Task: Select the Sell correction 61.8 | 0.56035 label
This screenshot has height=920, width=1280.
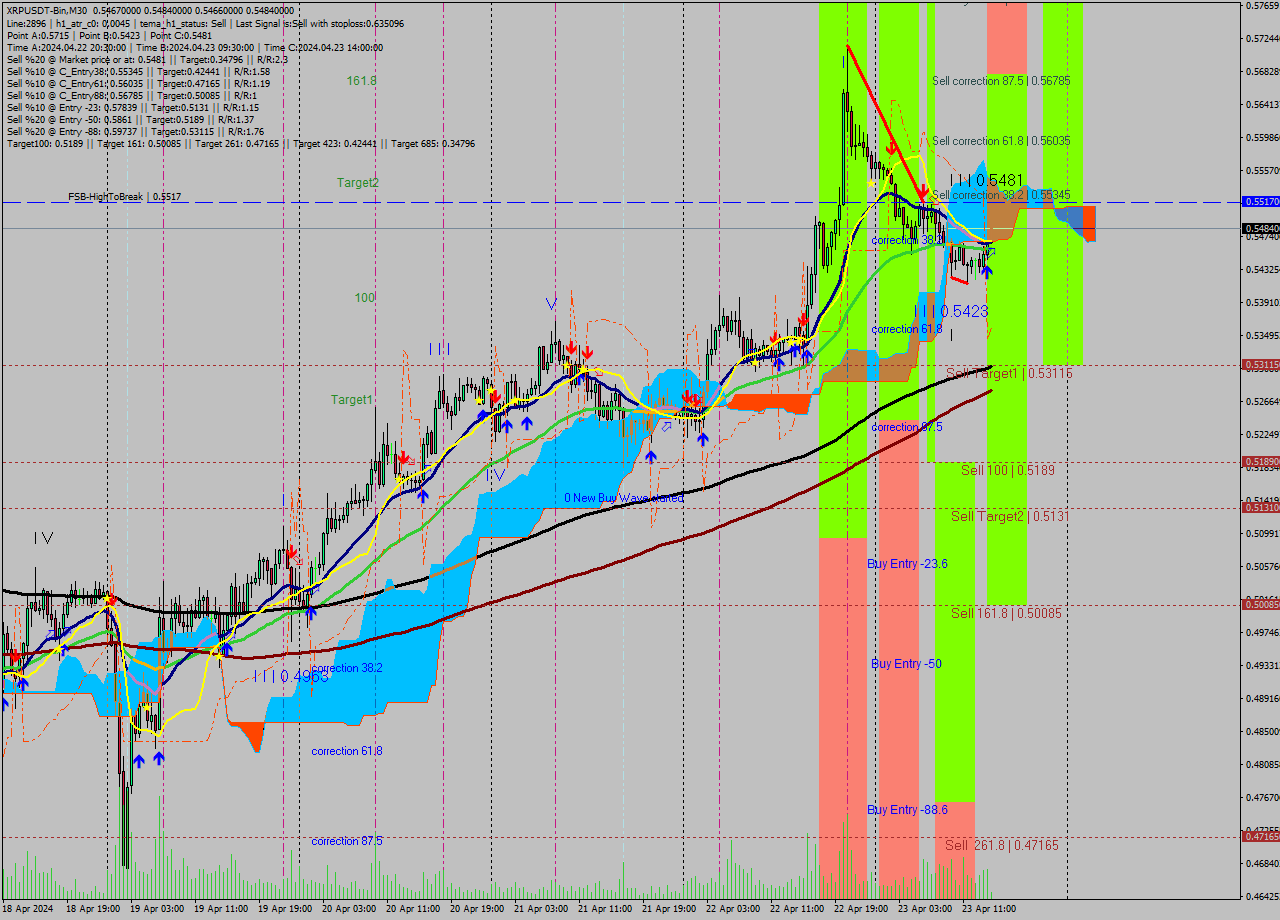Action: point(1001,141)
